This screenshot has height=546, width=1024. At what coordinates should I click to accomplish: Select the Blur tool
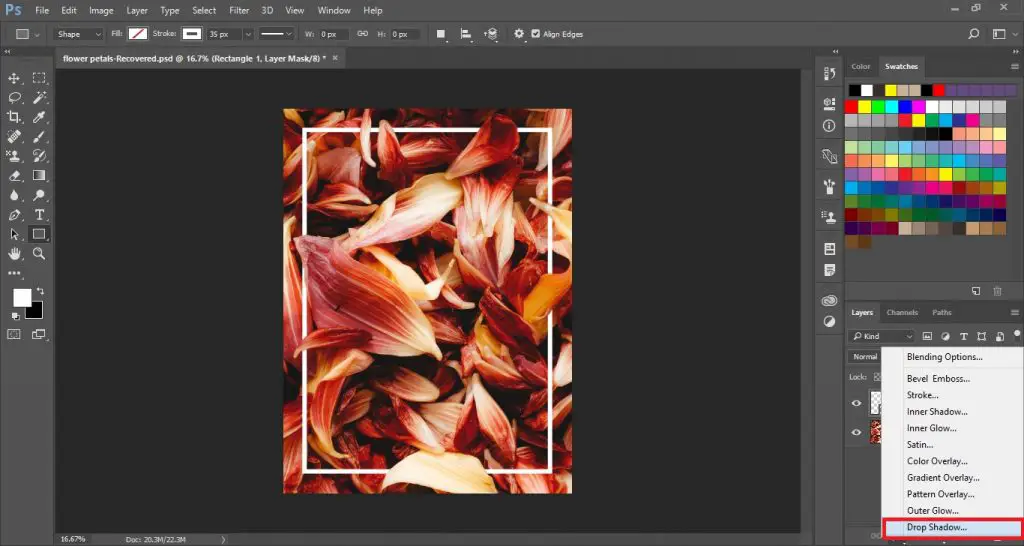coord(14,195)
